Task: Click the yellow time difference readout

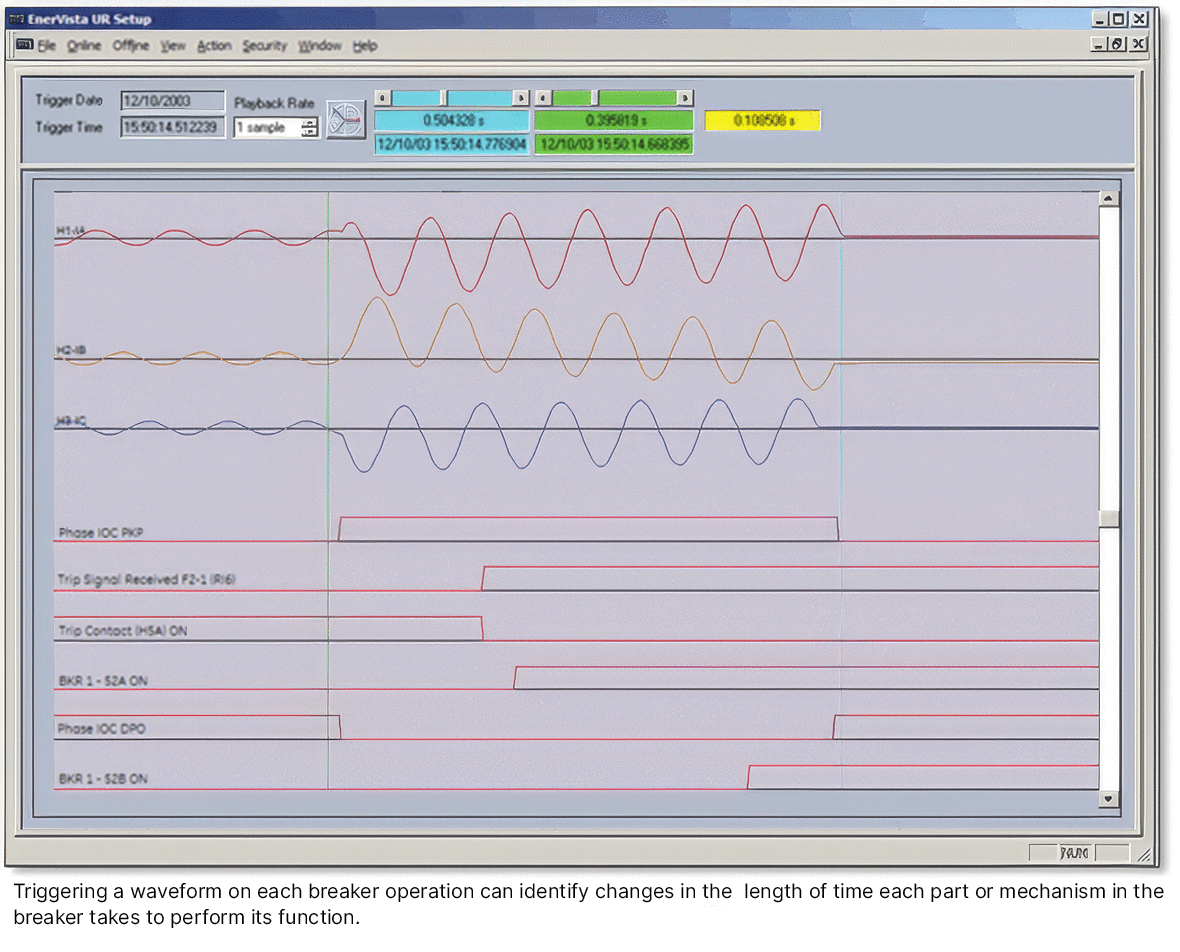Action: click(x=762, y=120)
